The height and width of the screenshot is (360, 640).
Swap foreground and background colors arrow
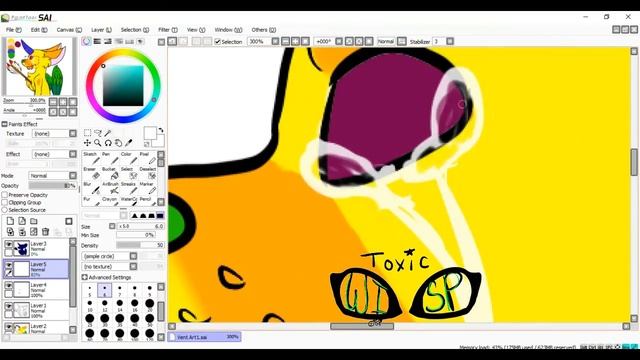(161, 130)
